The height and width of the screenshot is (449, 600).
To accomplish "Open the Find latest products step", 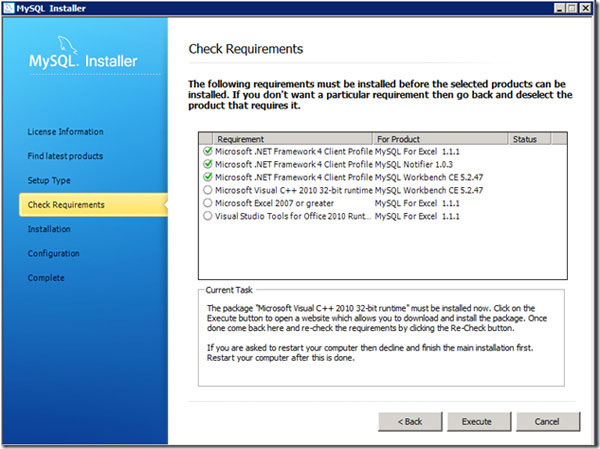I will (65, 156).
